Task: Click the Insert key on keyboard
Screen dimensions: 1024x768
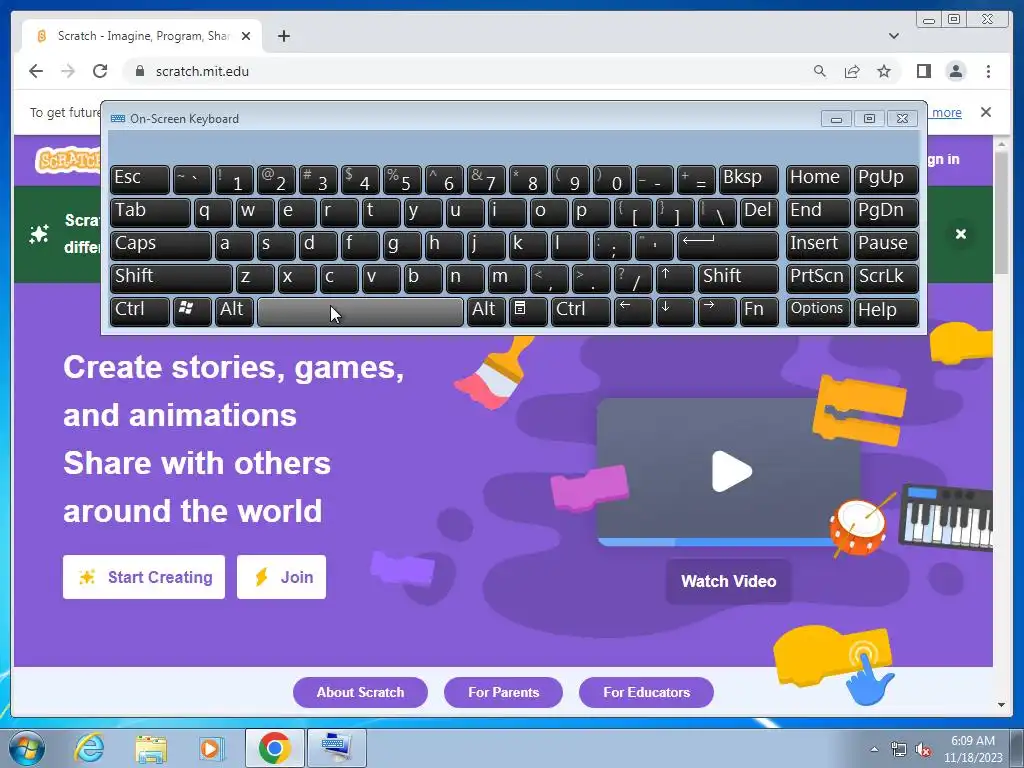Action: pos(818,245)
